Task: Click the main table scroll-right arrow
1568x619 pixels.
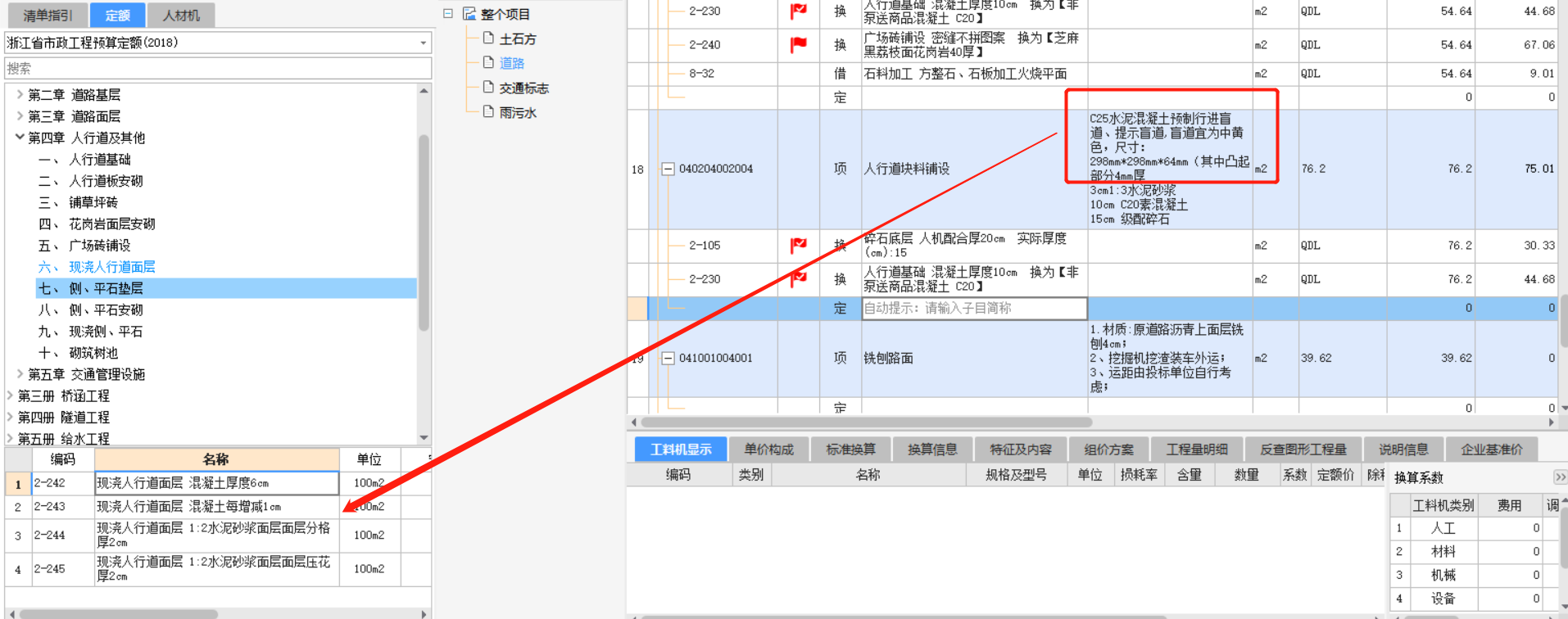Action: coord(1551,422)
